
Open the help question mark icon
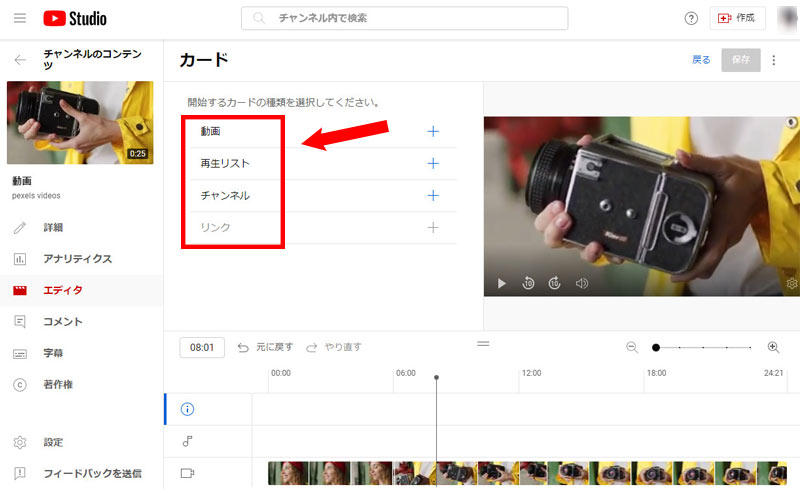691,18
